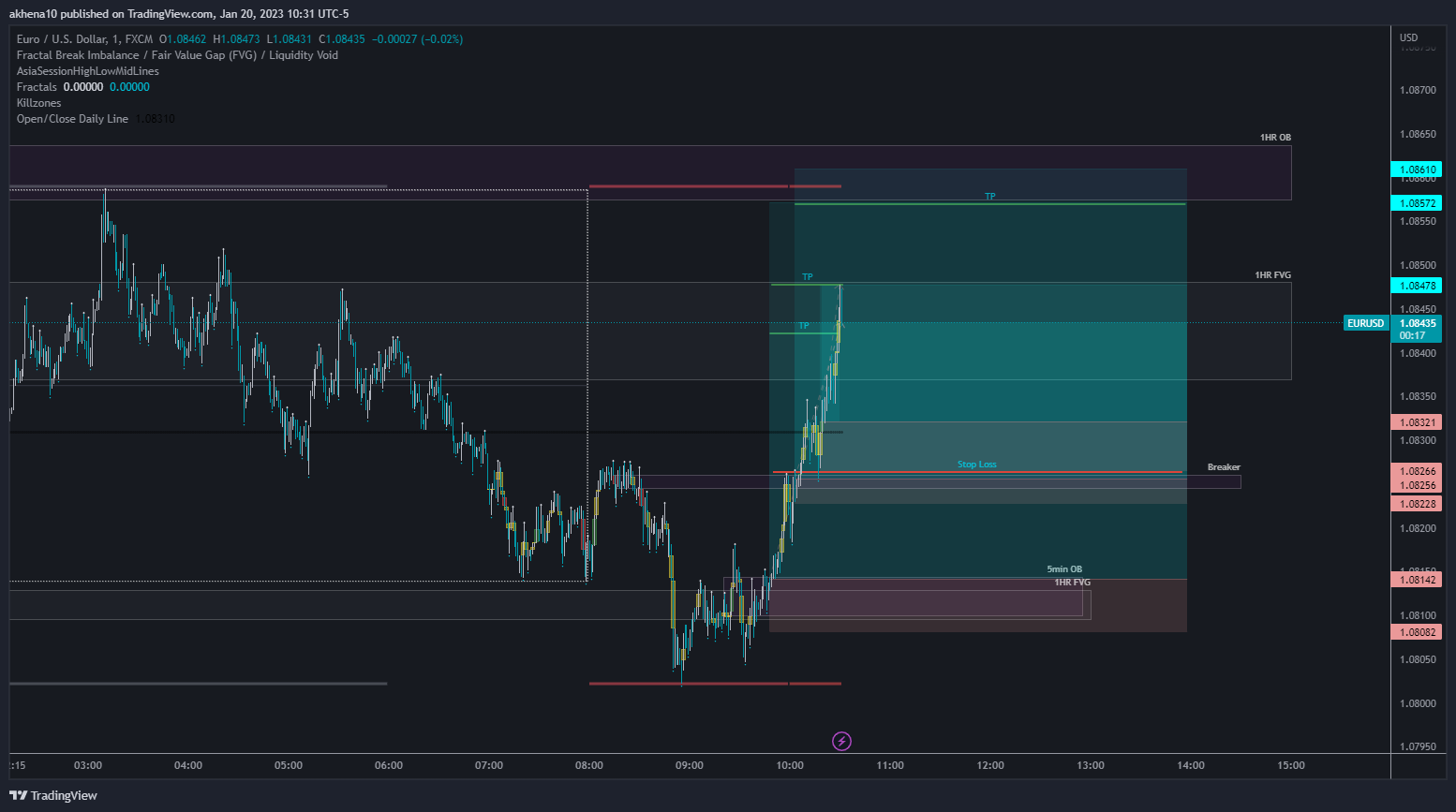Click the 03:00 time axis label

[88, 765]
